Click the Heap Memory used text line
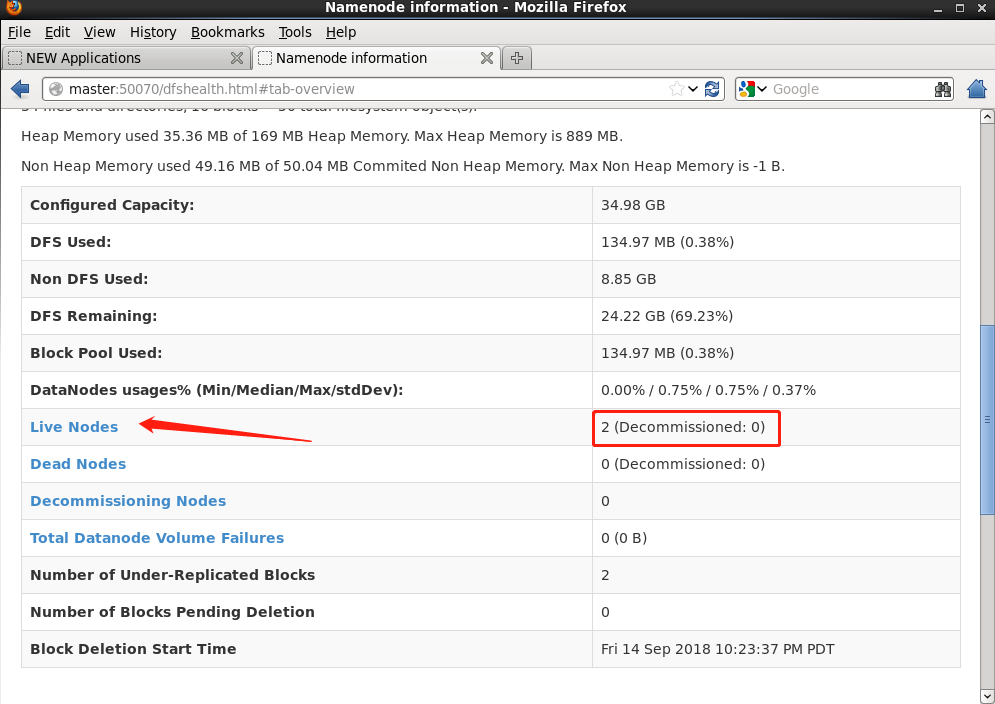 [x=322, y=136]
